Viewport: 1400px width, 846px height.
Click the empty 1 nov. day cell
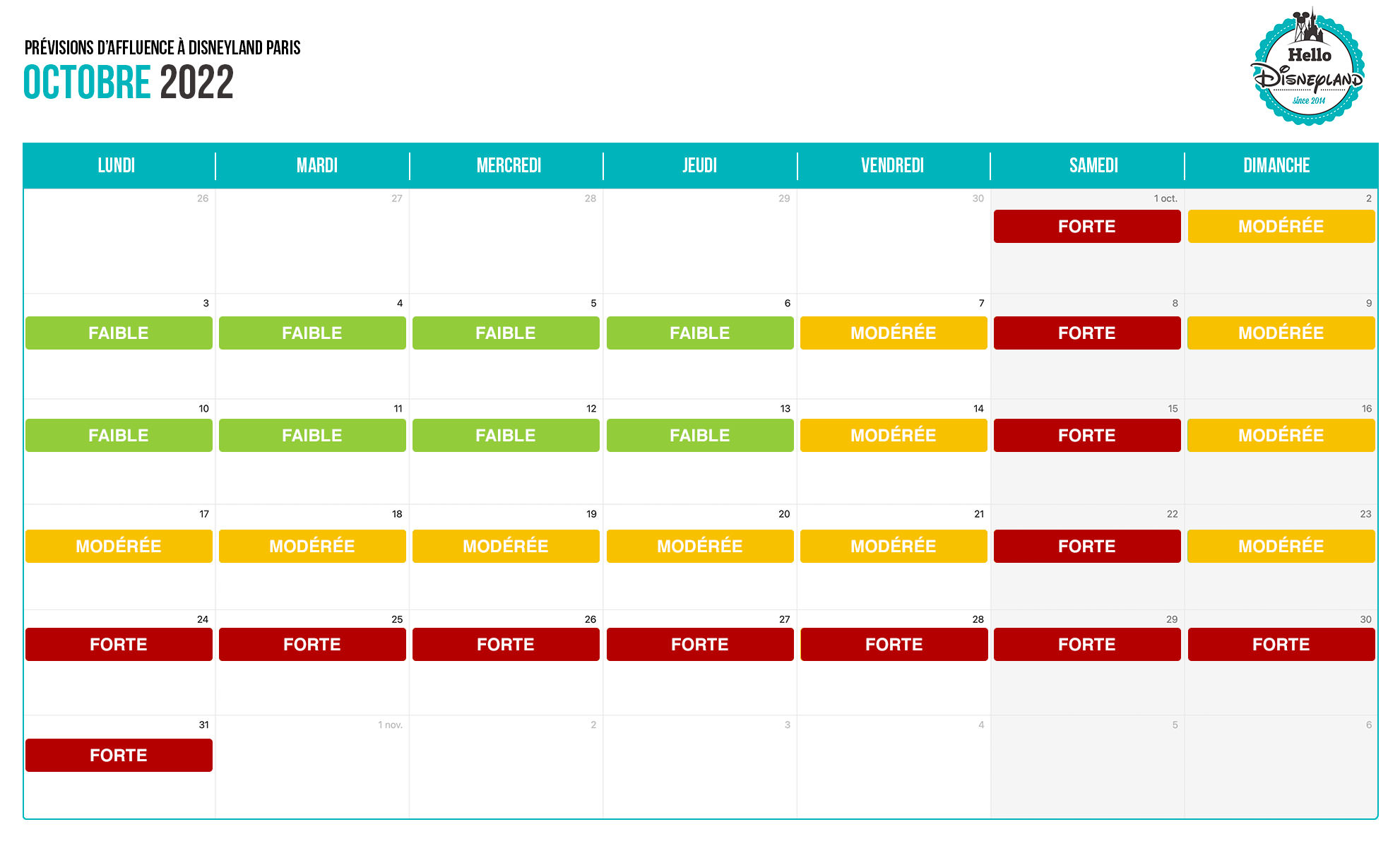coord(312,770)
